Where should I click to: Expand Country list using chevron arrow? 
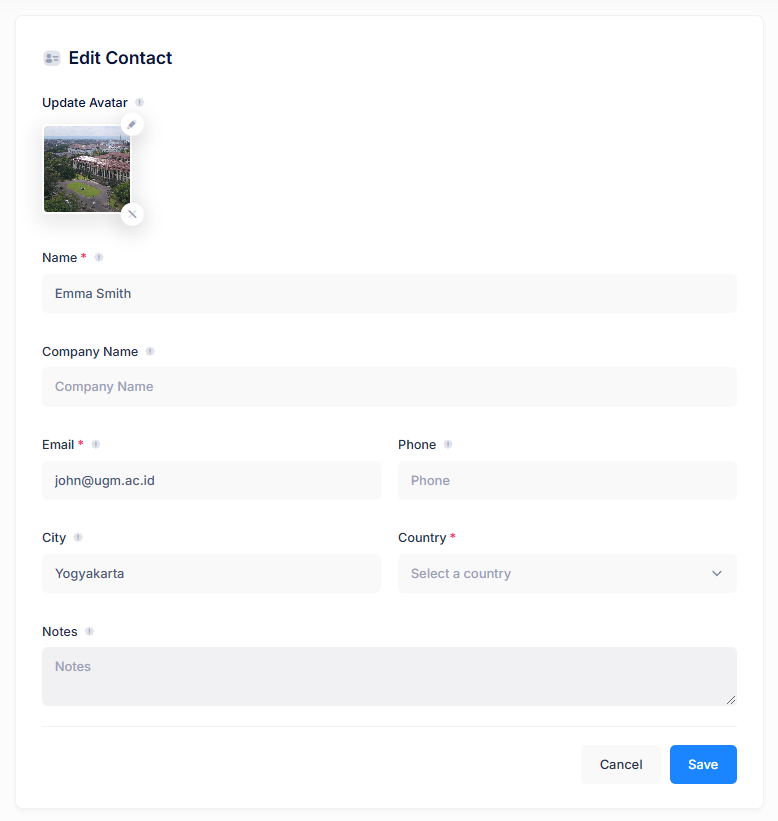(x=717, y=573)
